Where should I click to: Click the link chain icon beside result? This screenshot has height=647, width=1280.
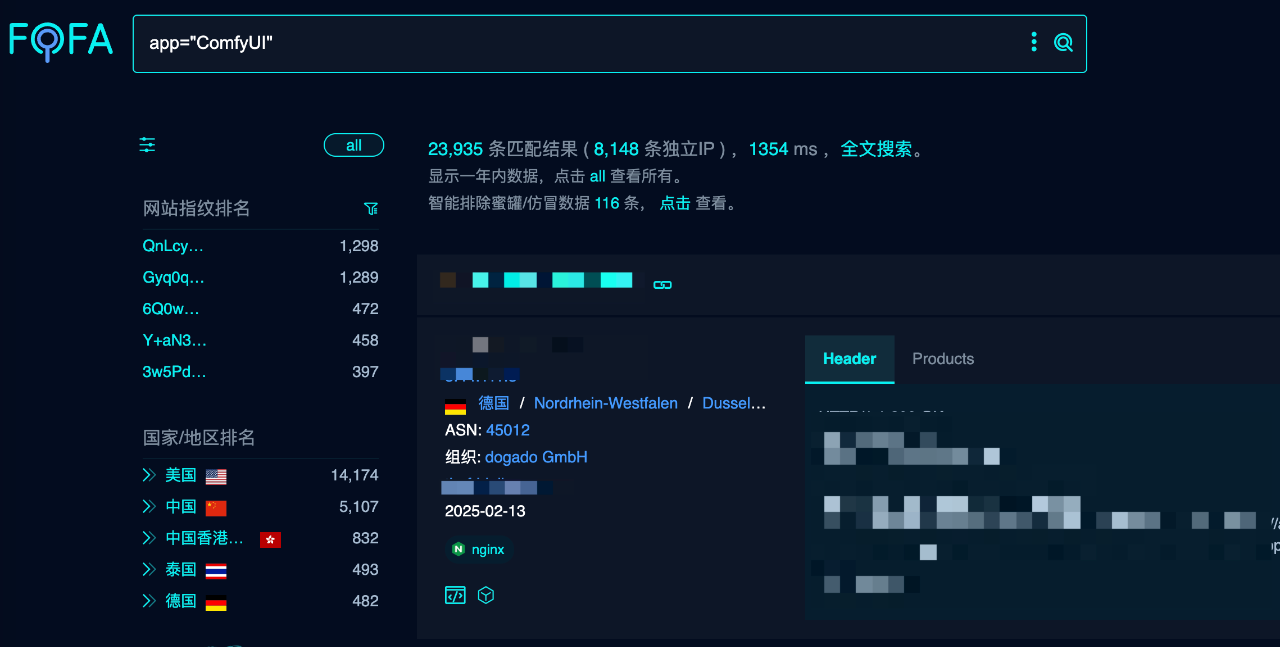coord(662,284)
